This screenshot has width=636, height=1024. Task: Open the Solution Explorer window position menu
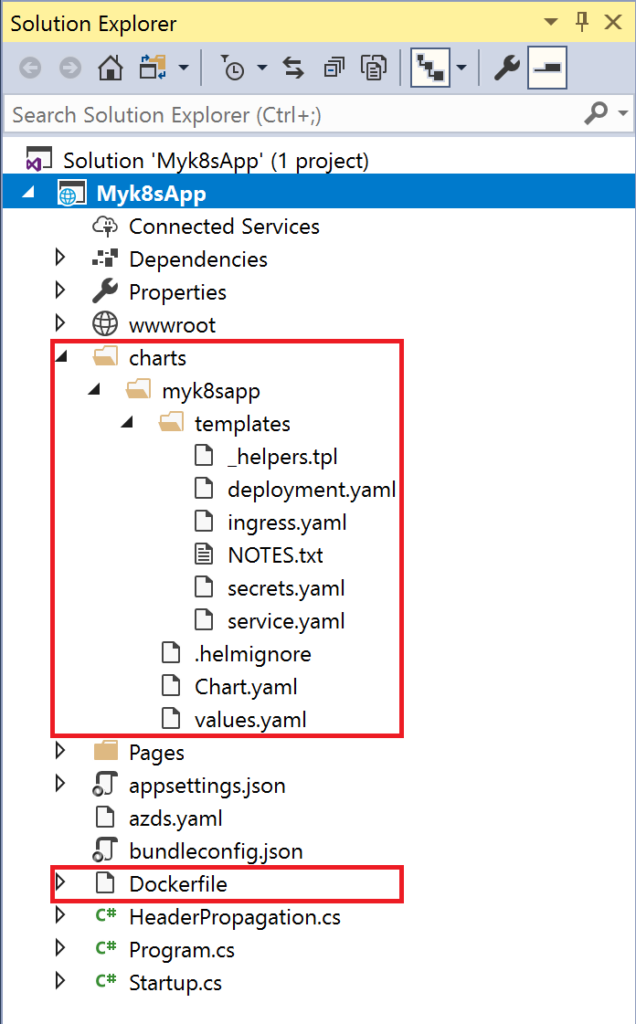[x=550, y=22]
